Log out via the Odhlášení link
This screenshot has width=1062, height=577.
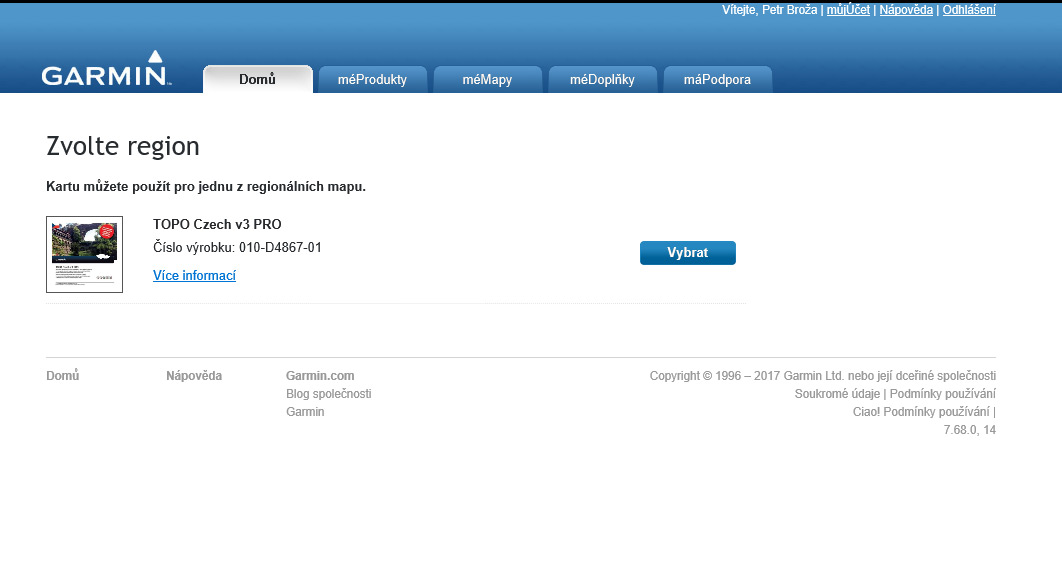click(969, 10)
